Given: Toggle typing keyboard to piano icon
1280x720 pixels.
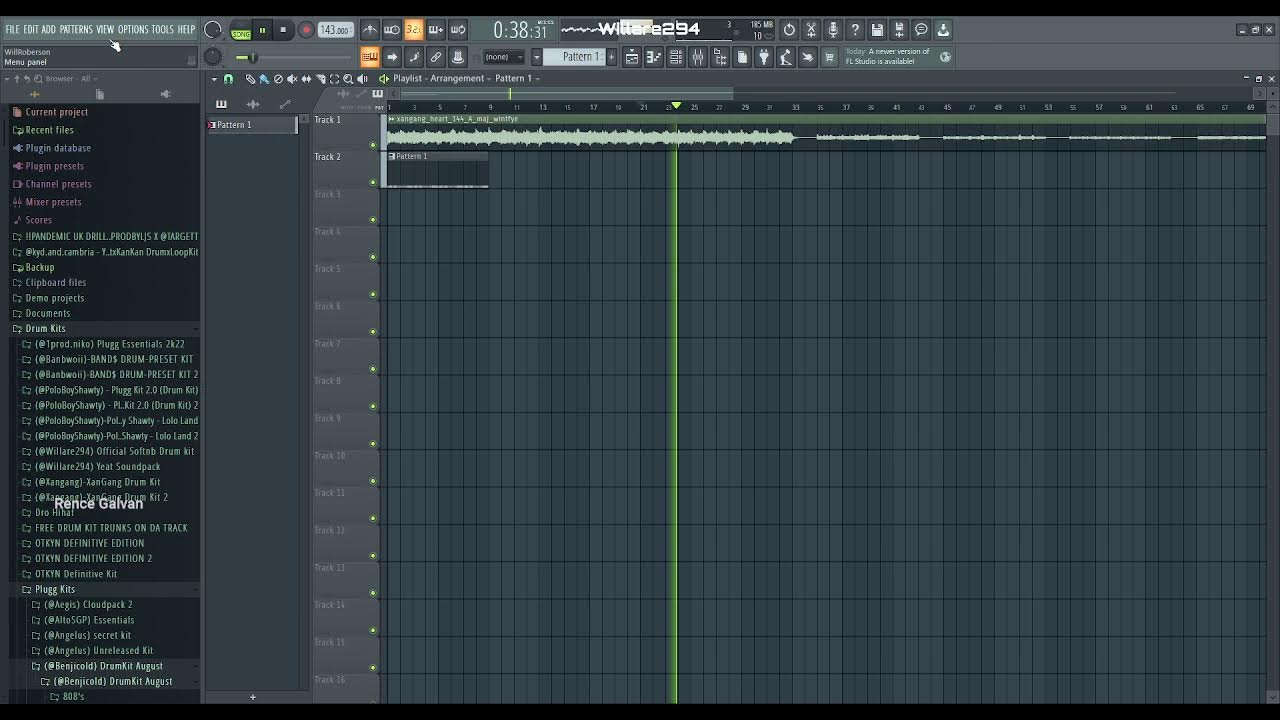Looking at the screenshot, I should (370, 57).
